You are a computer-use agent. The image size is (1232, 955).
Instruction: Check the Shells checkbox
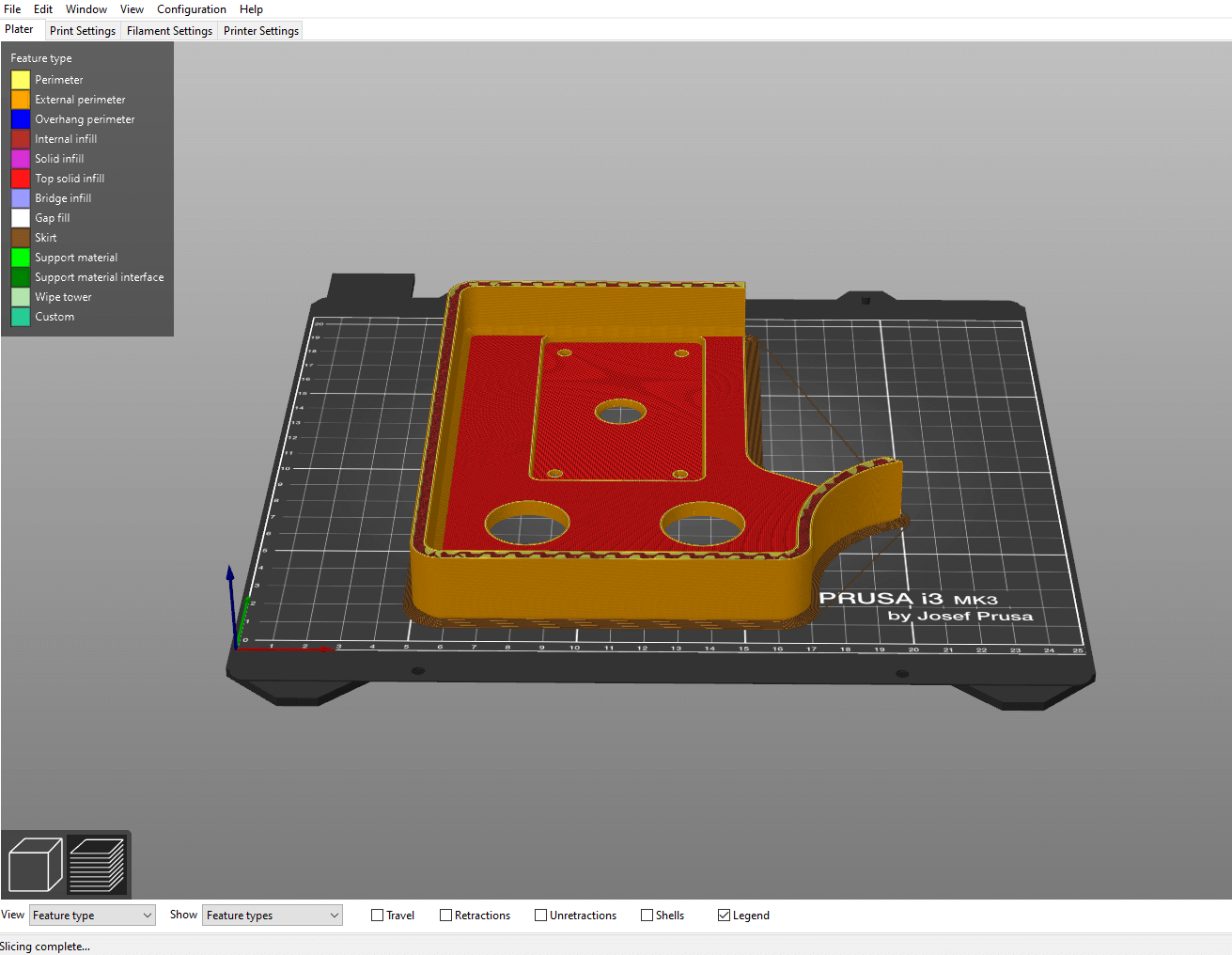coord(647,916)
